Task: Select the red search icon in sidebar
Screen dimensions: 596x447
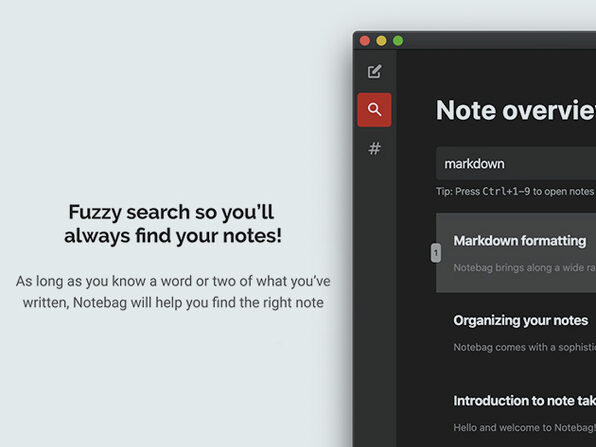Action: 374,110
